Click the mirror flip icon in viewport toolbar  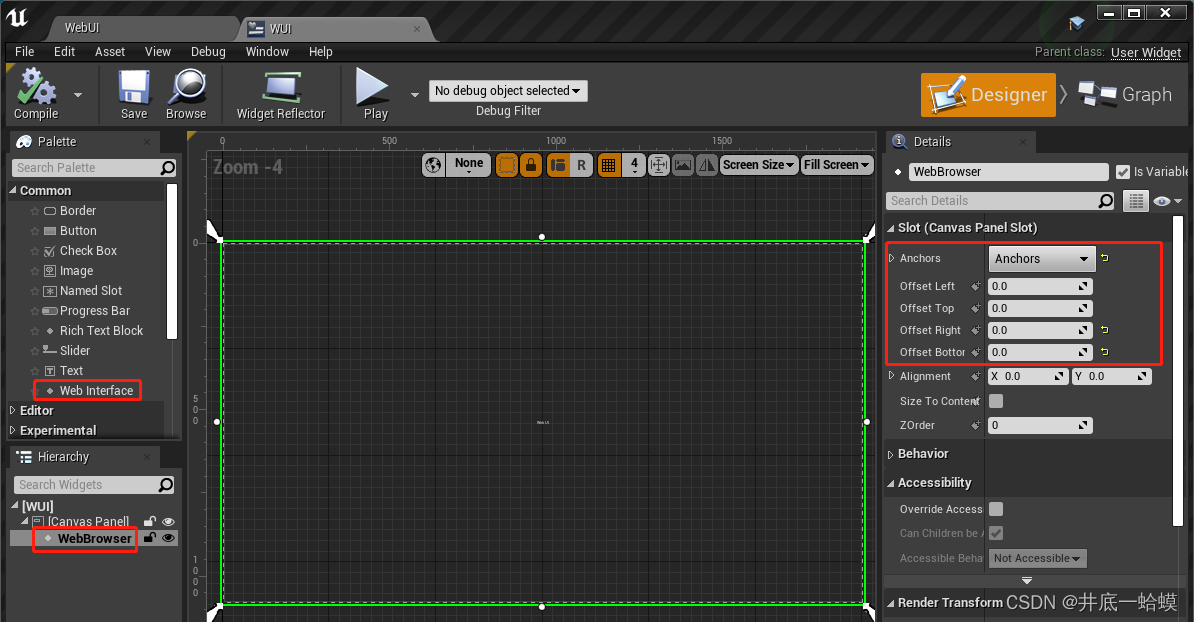pyautogui.click(x=707, y=164)
